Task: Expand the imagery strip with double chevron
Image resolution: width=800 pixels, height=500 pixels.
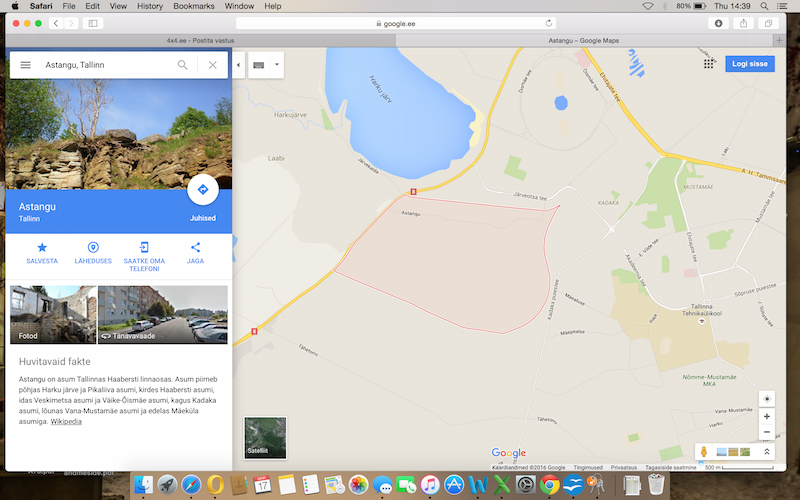Action: click(x=766, y=452)
